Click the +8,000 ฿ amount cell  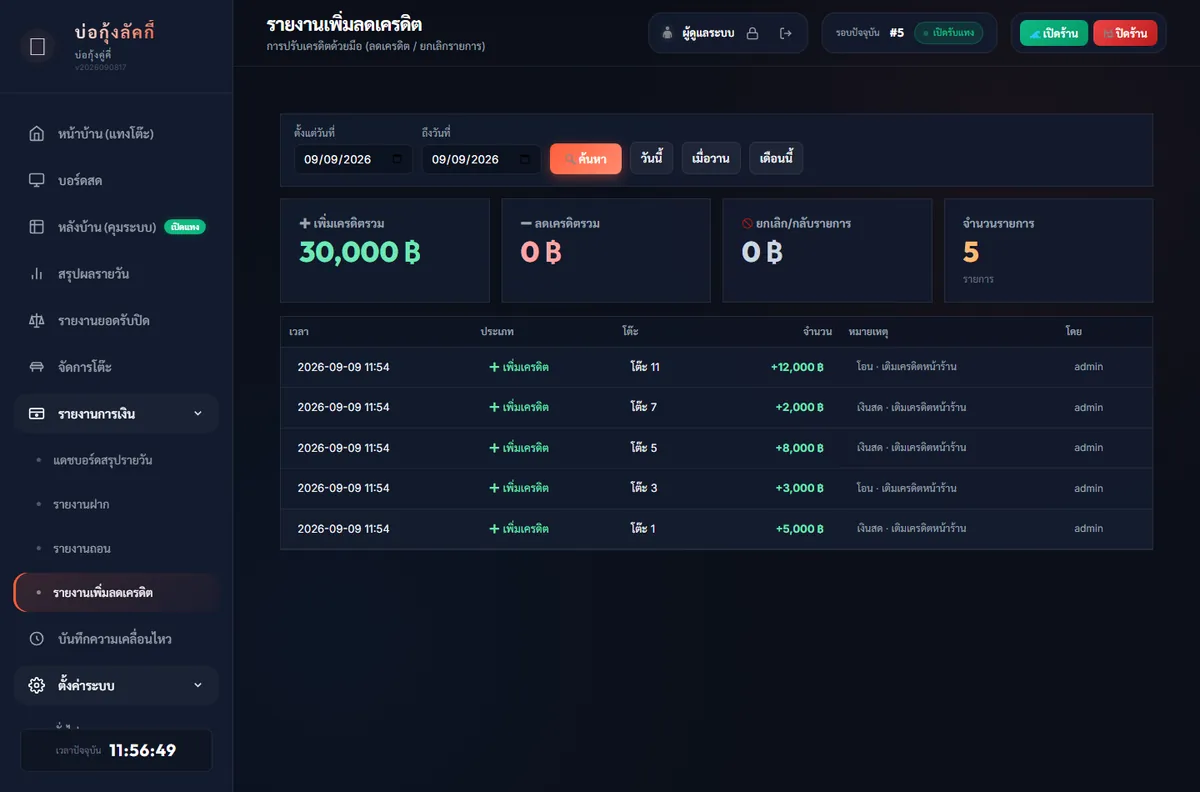pyautogui.click(x=799, y=448)
